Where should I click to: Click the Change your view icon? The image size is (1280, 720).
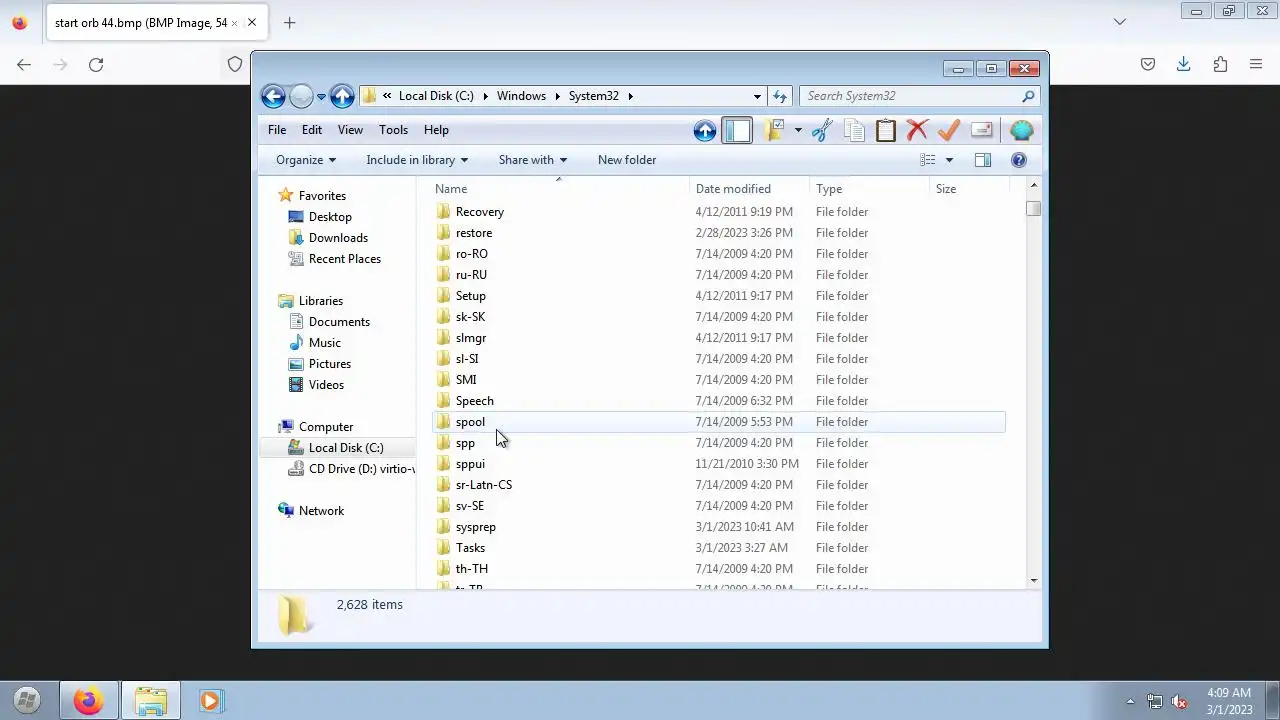click(928, 160)
